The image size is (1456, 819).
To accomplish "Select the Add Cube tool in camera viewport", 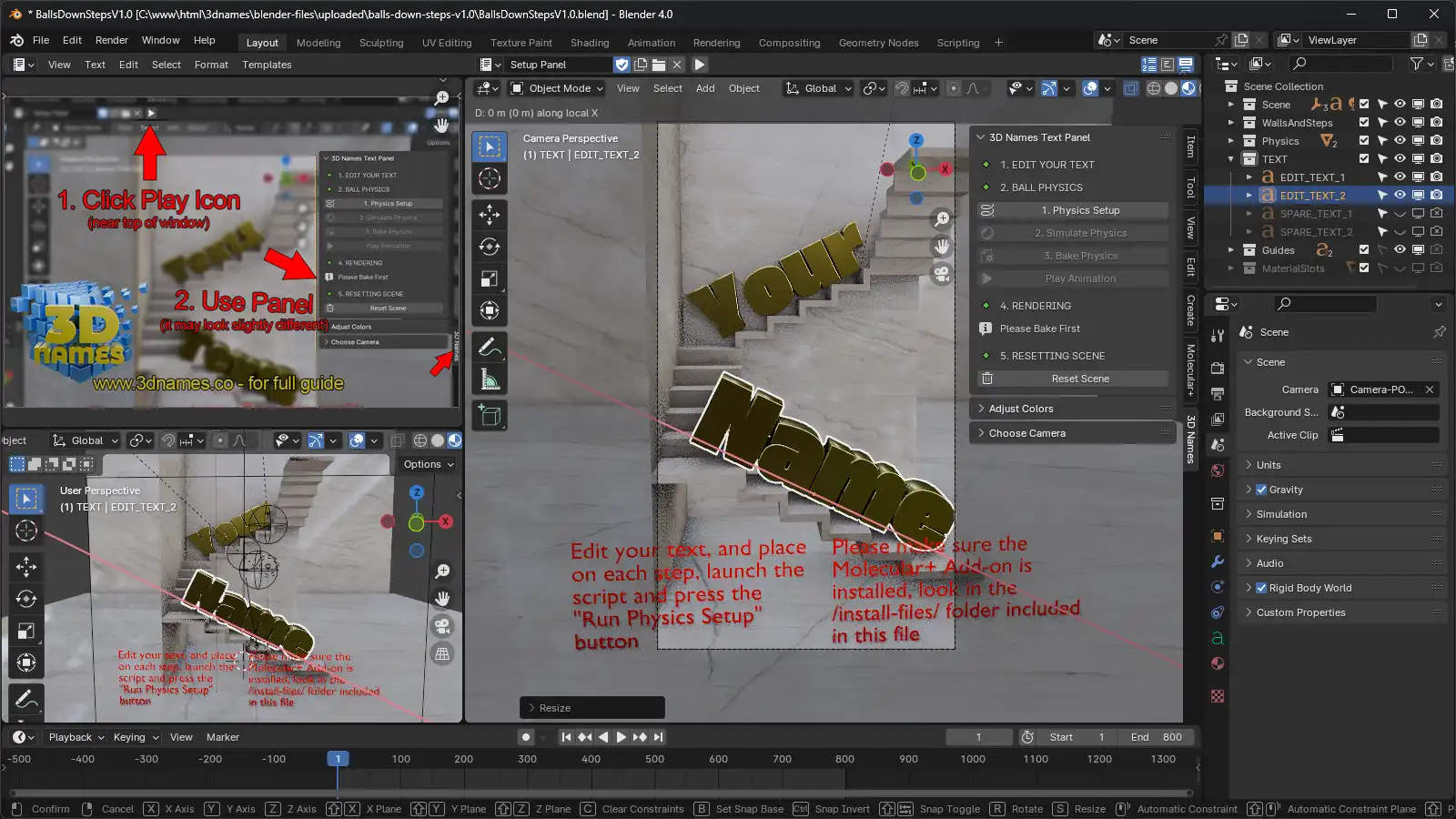I will (490, 416).
